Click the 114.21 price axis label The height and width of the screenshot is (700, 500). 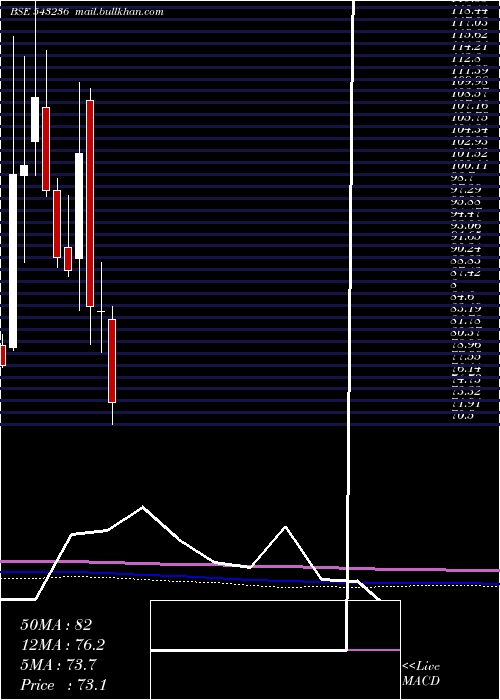[x=469, y=46]
